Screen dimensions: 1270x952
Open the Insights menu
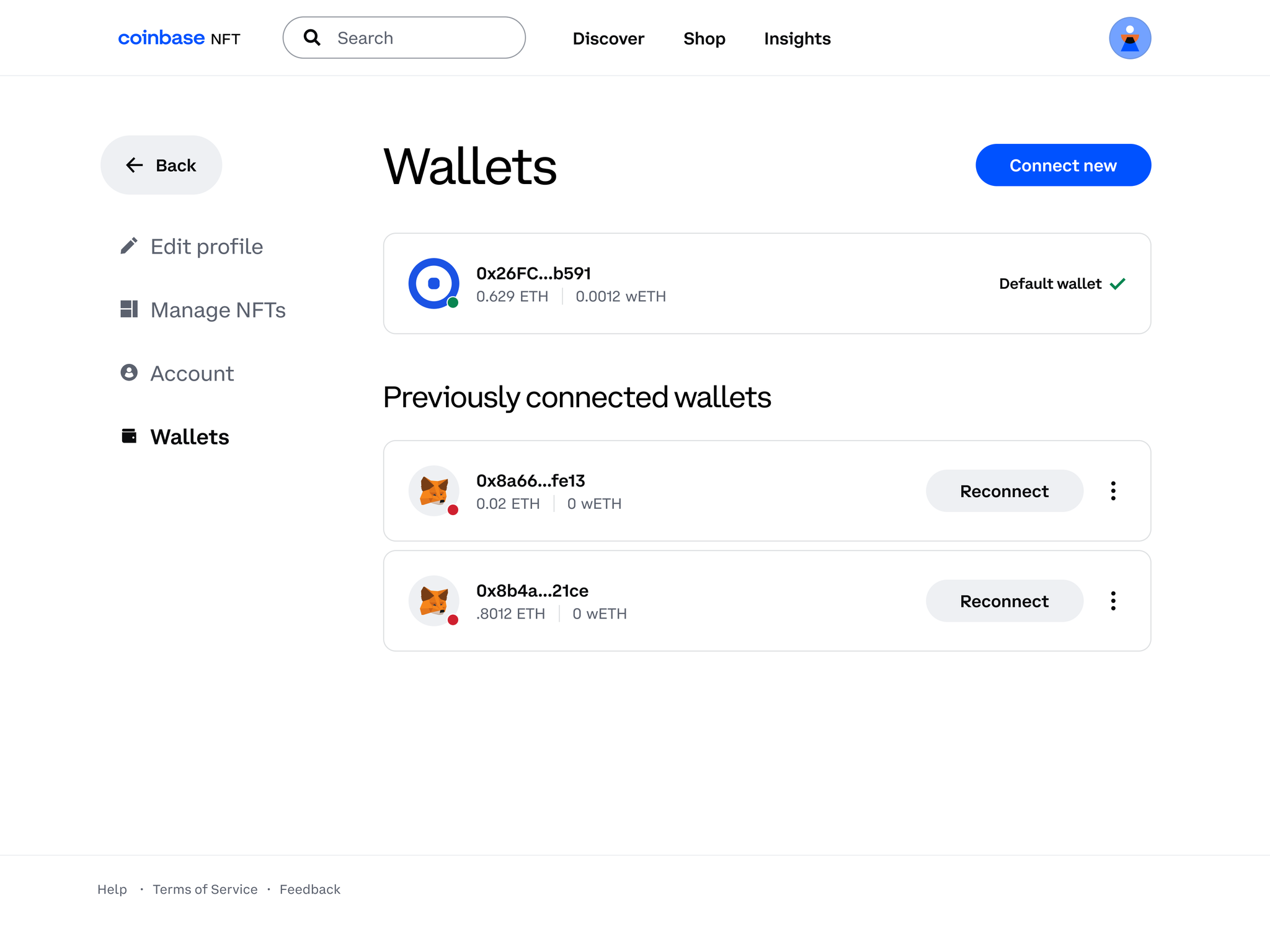pos(797,38)
